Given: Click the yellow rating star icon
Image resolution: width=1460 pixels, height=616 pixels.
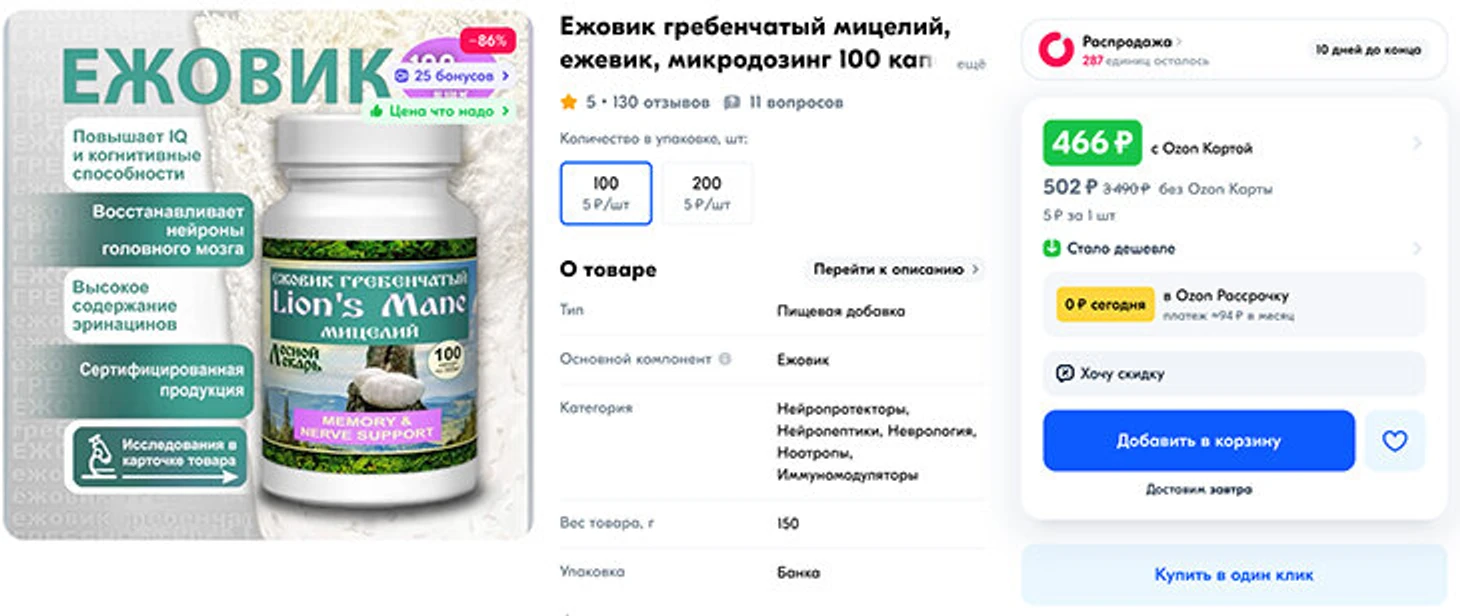Looking at the screenshot, I should 569,102.
